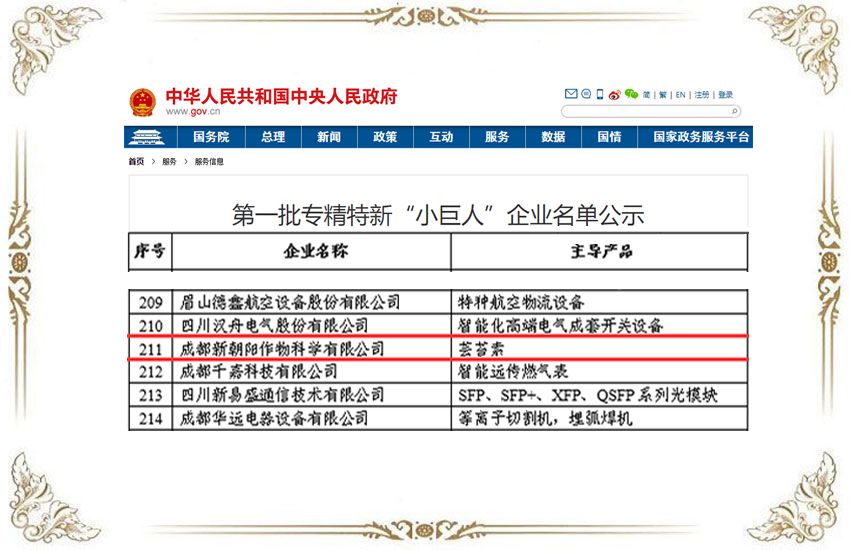Click the round message bubble icon
Viewport: 850px width, 550px height.
pyautogui.click(x=585, y=95)
